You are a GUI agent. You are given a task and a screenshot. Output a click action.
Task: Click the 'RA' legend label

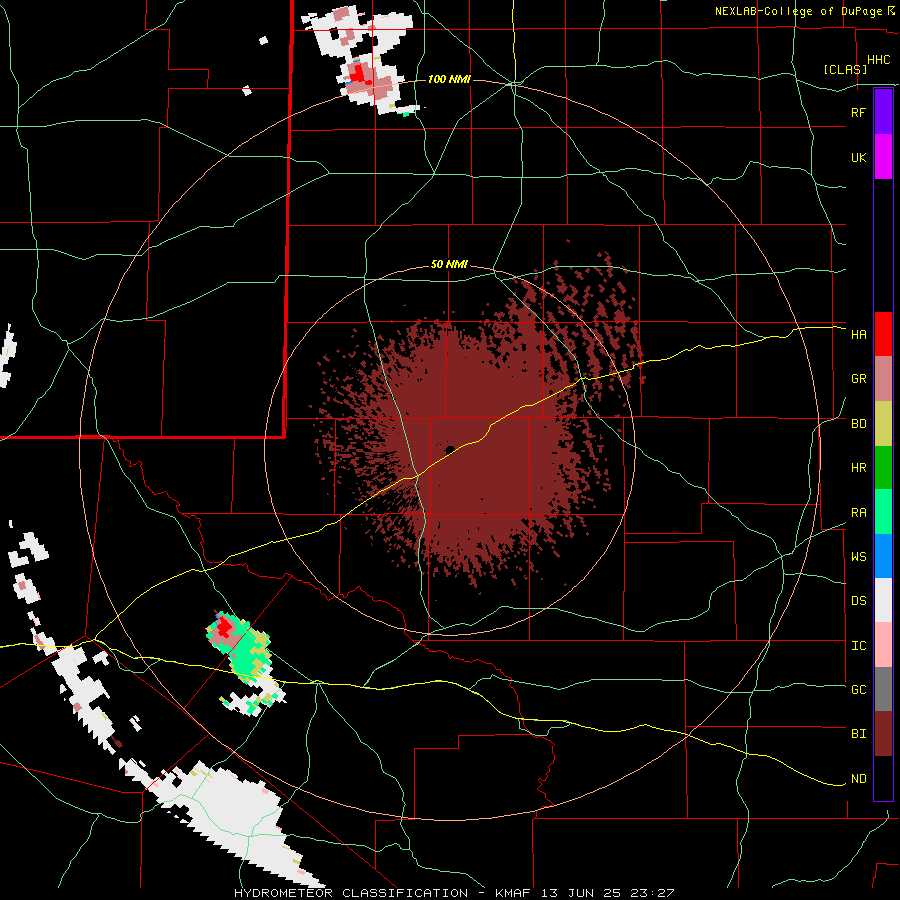pyautogui.click(x=858, y=512)
